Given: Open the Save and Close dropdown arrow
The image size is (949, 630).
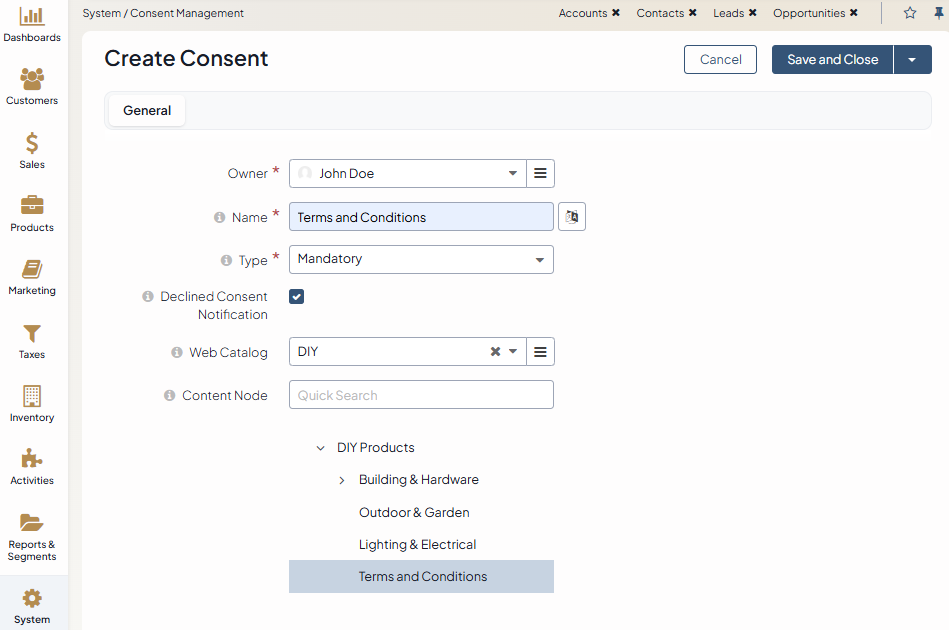Looking at the screenshot, I should click(x=912, y=60).
